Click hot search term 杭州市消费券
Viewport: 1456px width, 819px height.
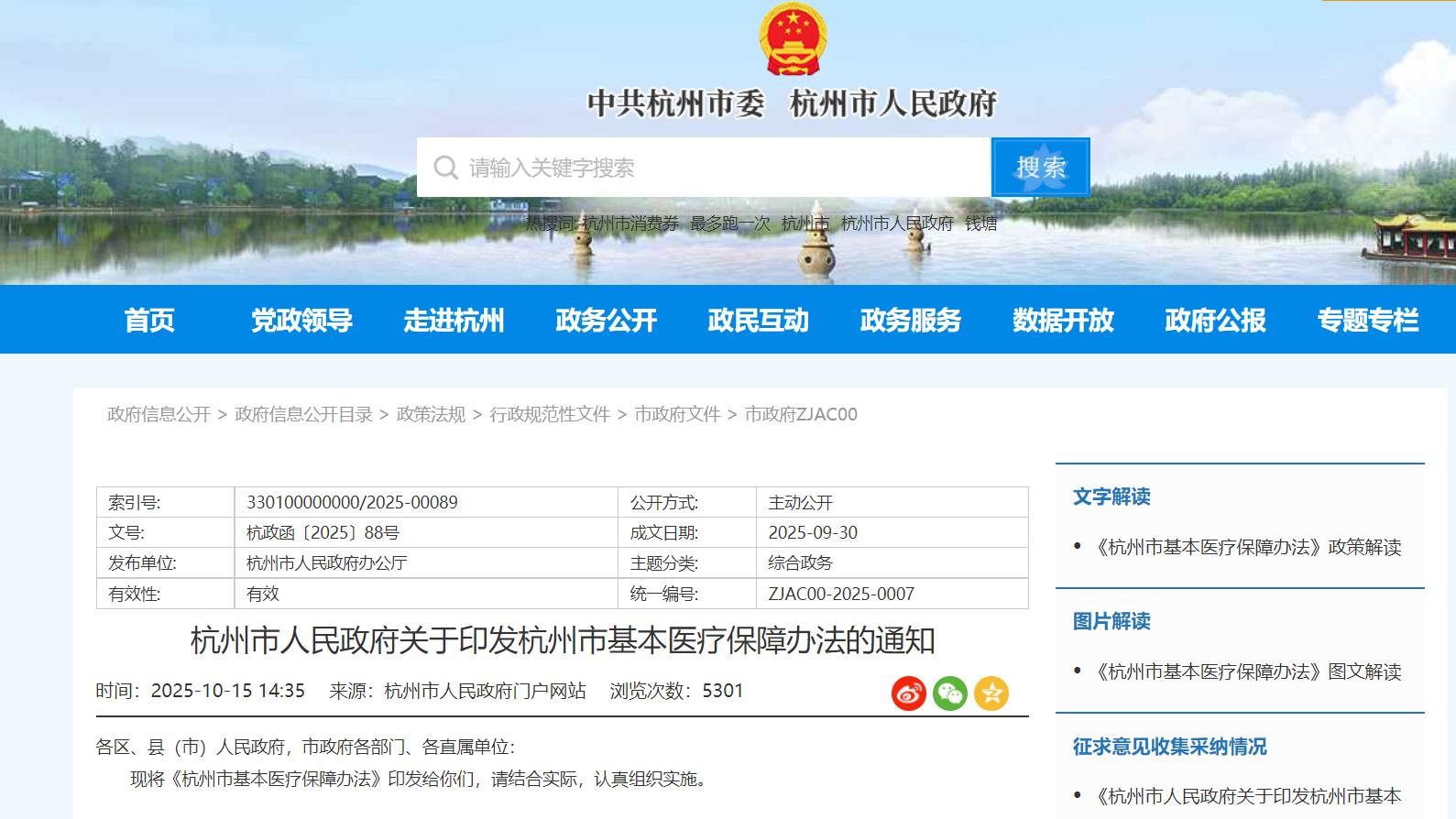coord(630,224)
